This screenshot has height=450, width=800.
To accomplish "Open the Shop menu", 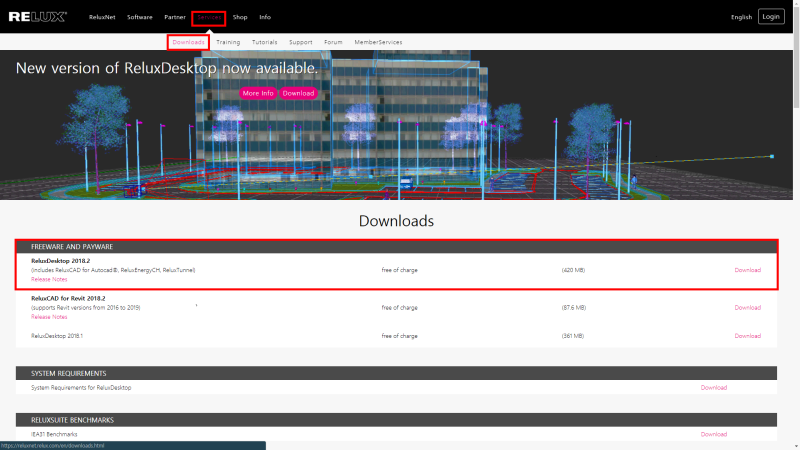I will coord(240,17).
